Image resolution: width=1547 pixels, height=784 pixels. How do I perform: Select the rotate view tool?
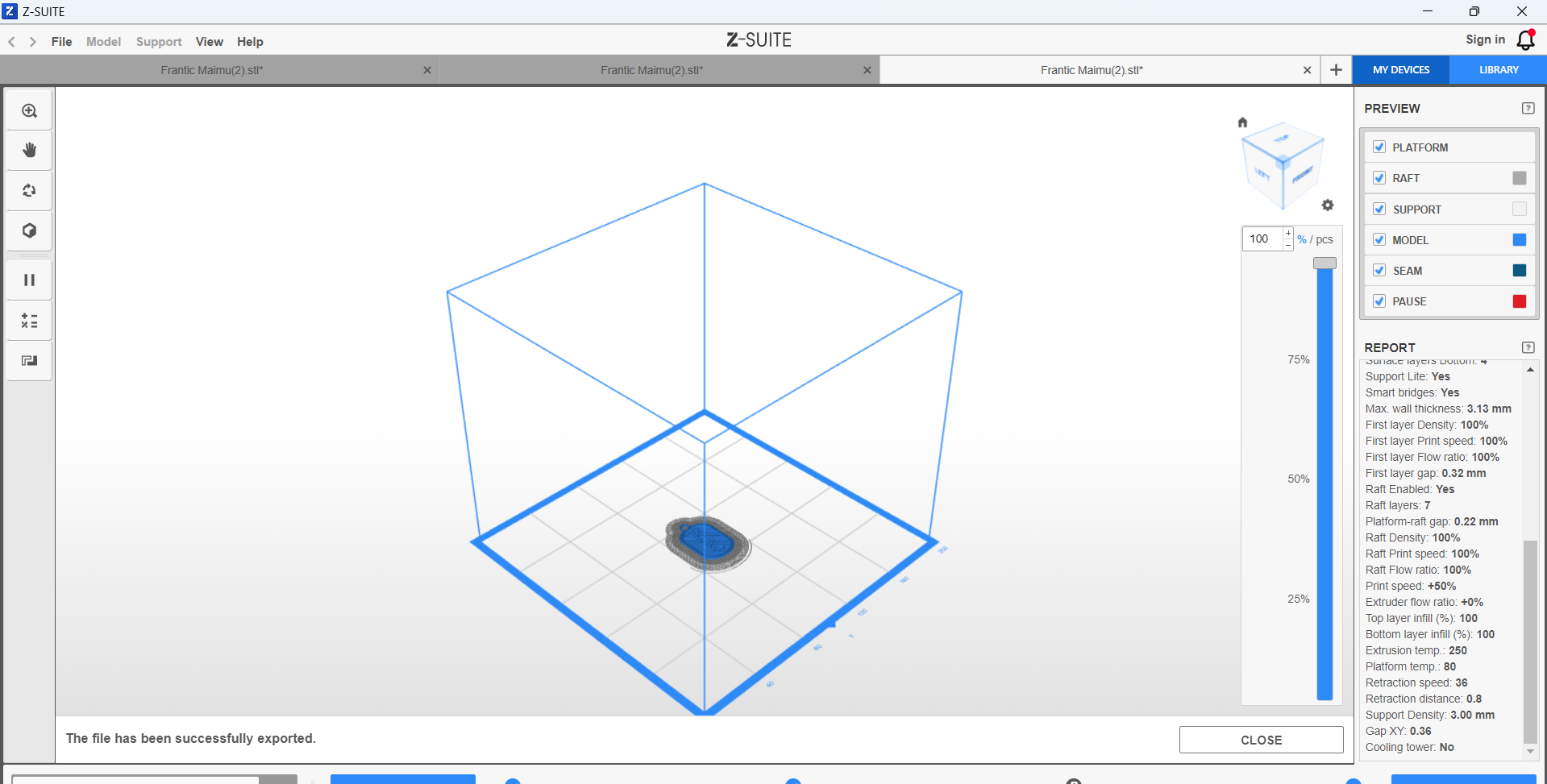pos(30,191)
